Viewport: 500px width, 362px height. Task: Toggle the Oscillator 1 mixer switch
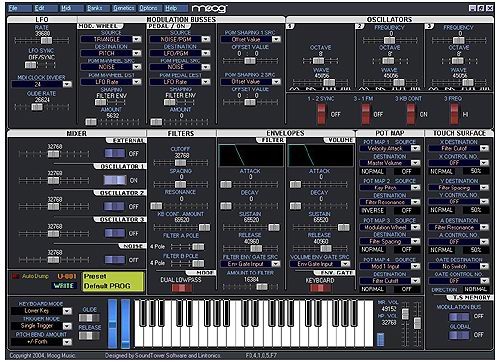click(x=115, y=180)
